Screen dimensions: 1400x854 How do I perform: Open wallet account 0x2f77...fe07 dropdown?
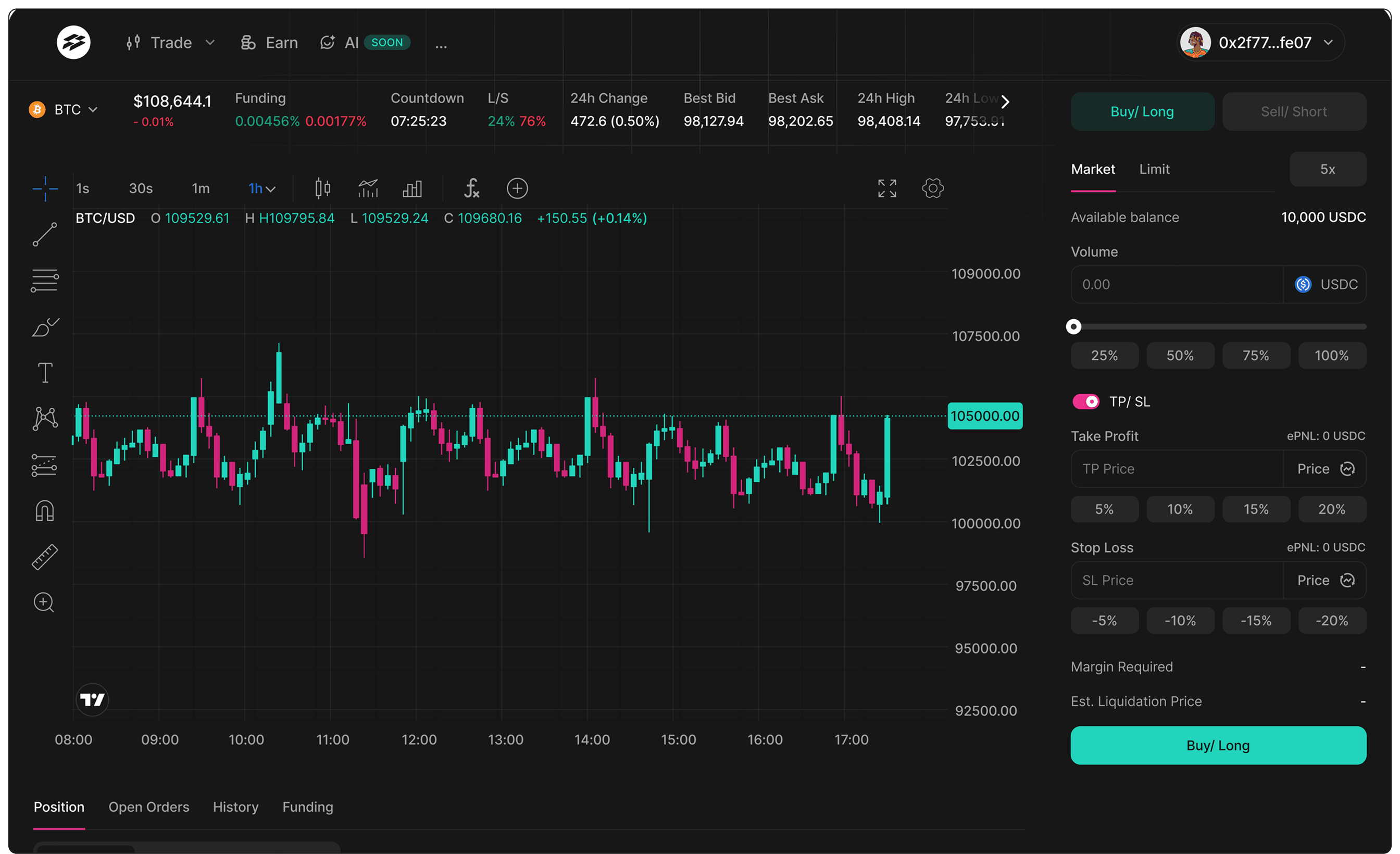click(1261, 43)
